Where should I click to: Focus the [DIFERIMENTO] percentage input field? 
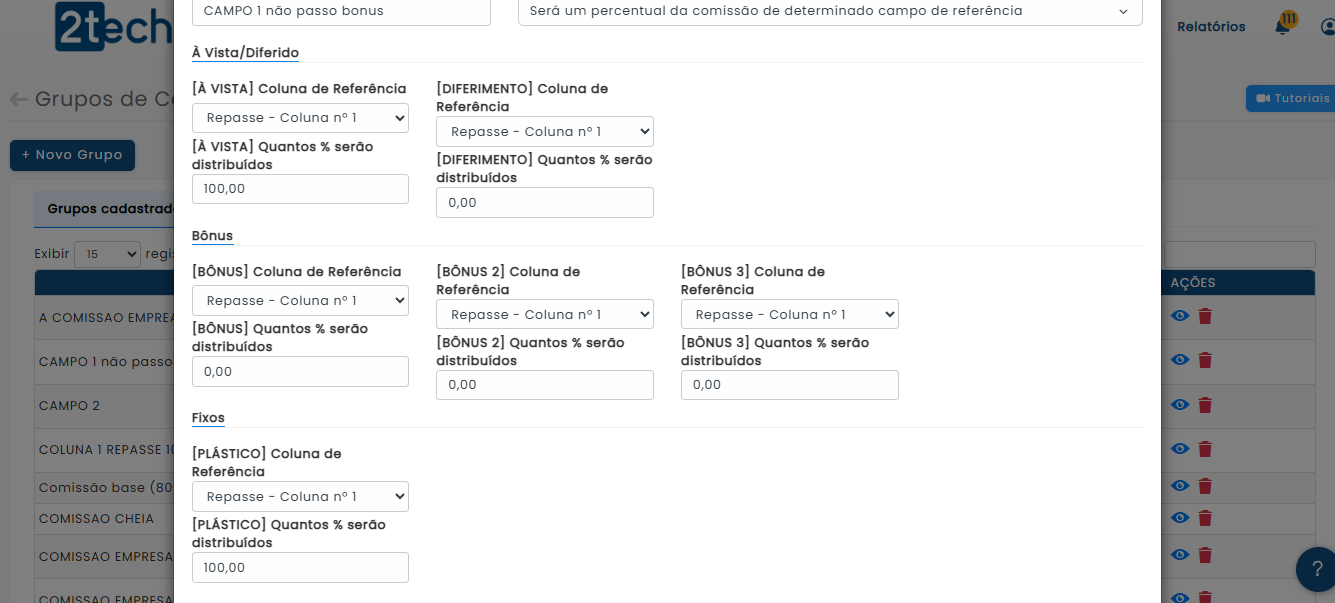(x=544, y=202)
